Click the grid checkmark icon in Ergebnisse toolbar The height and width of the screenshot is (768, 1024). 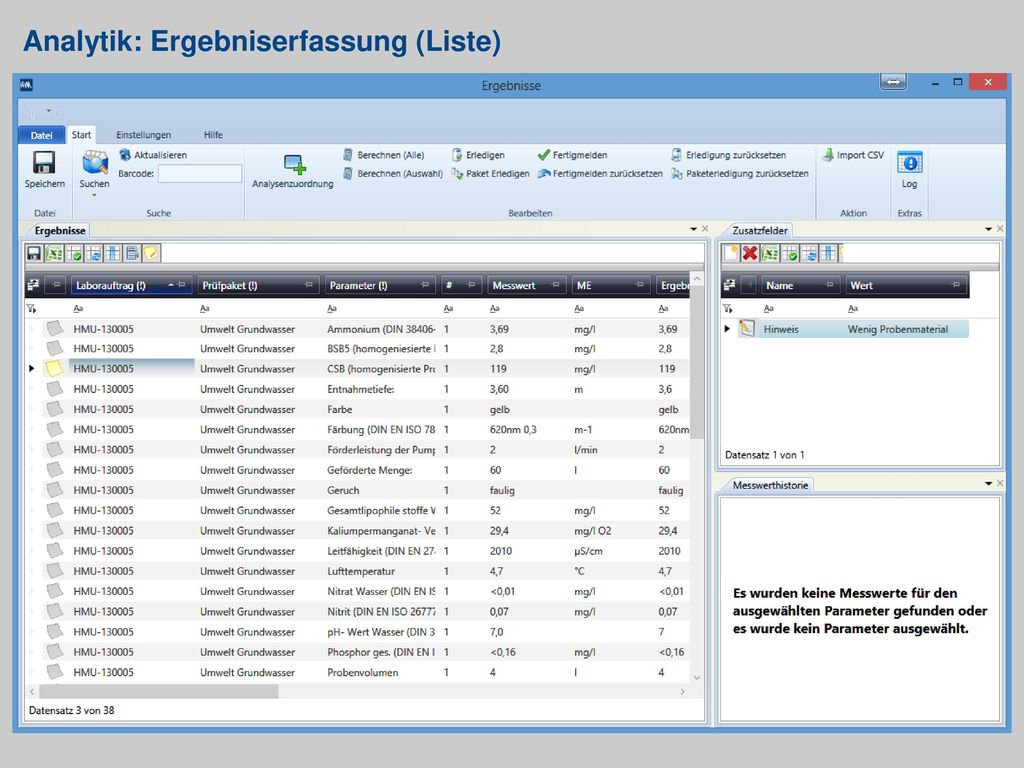click(x=74, y=253)
